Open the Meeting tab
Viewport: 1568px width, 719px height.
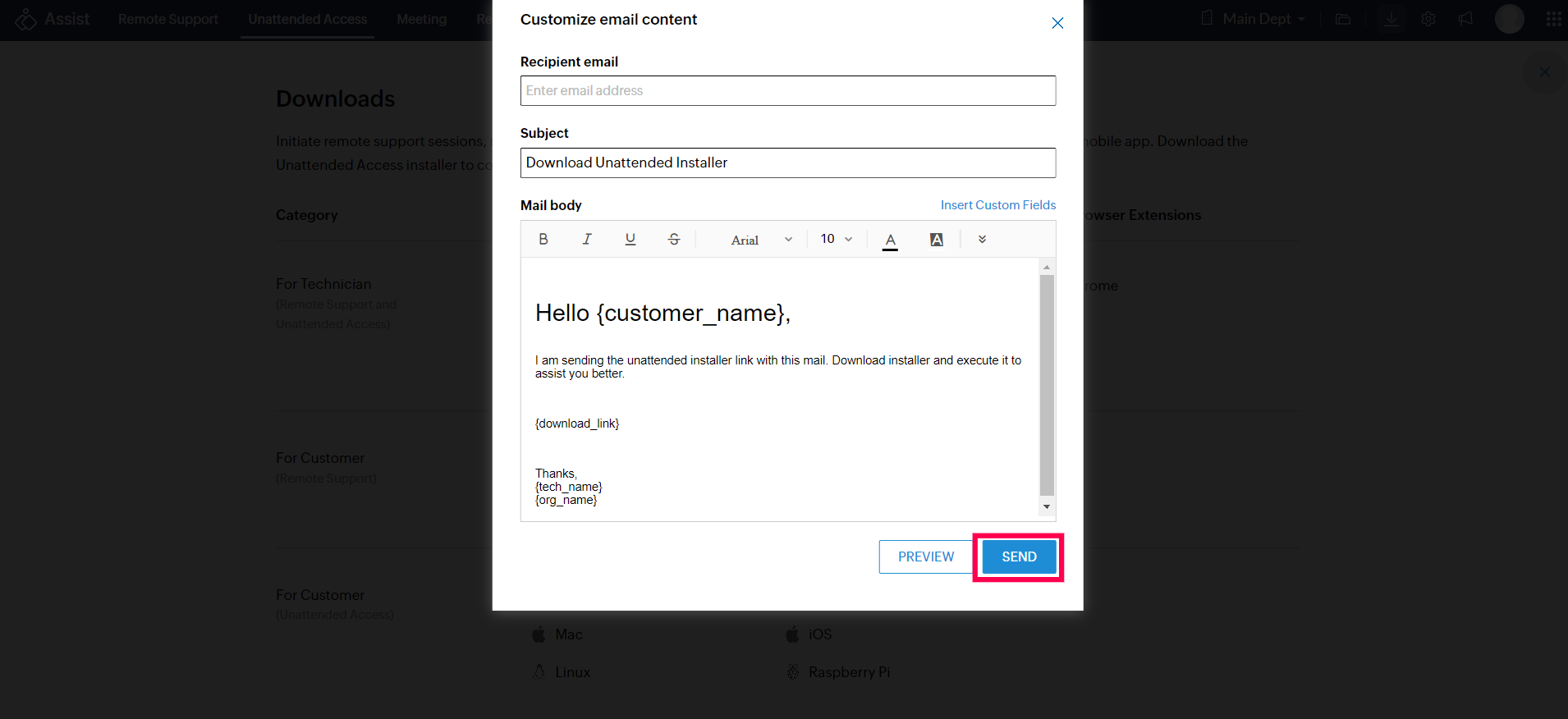[x=421, y=19]
